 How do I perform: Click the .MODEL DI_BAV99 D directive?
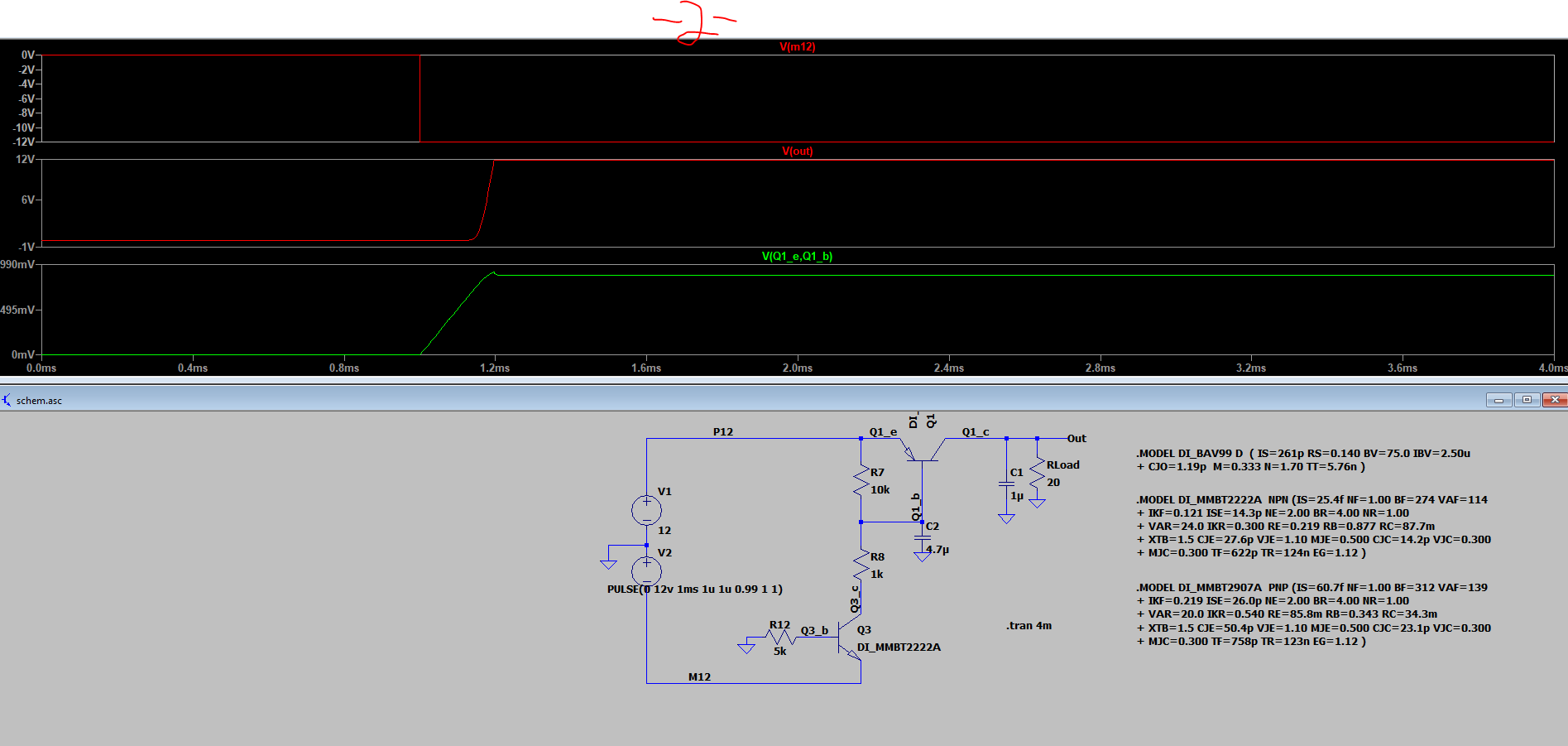click(1302, 460)
